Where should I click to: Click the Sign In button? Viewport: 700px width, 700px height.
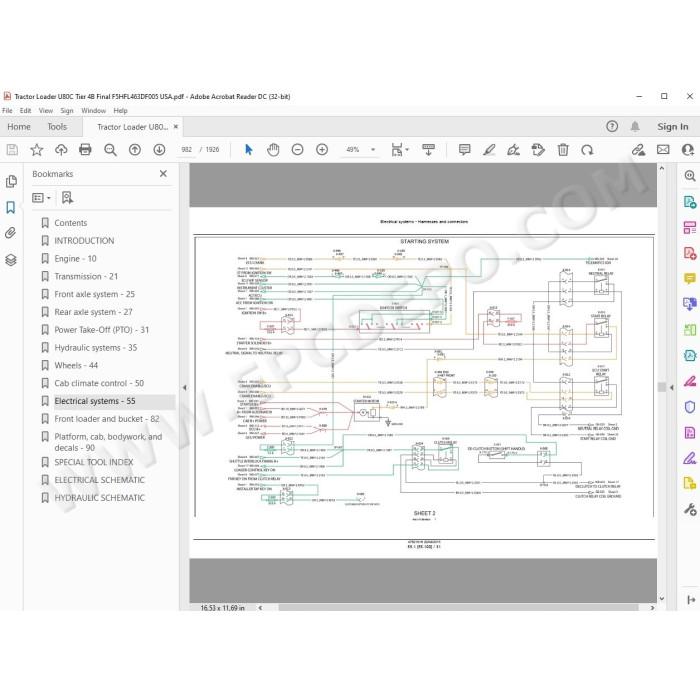[672, 127]
